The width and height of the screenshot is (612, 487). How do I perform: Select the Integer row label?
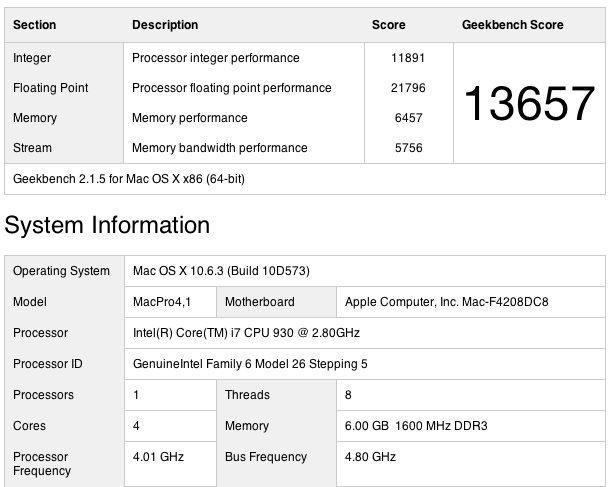click(x=32, y=58)
